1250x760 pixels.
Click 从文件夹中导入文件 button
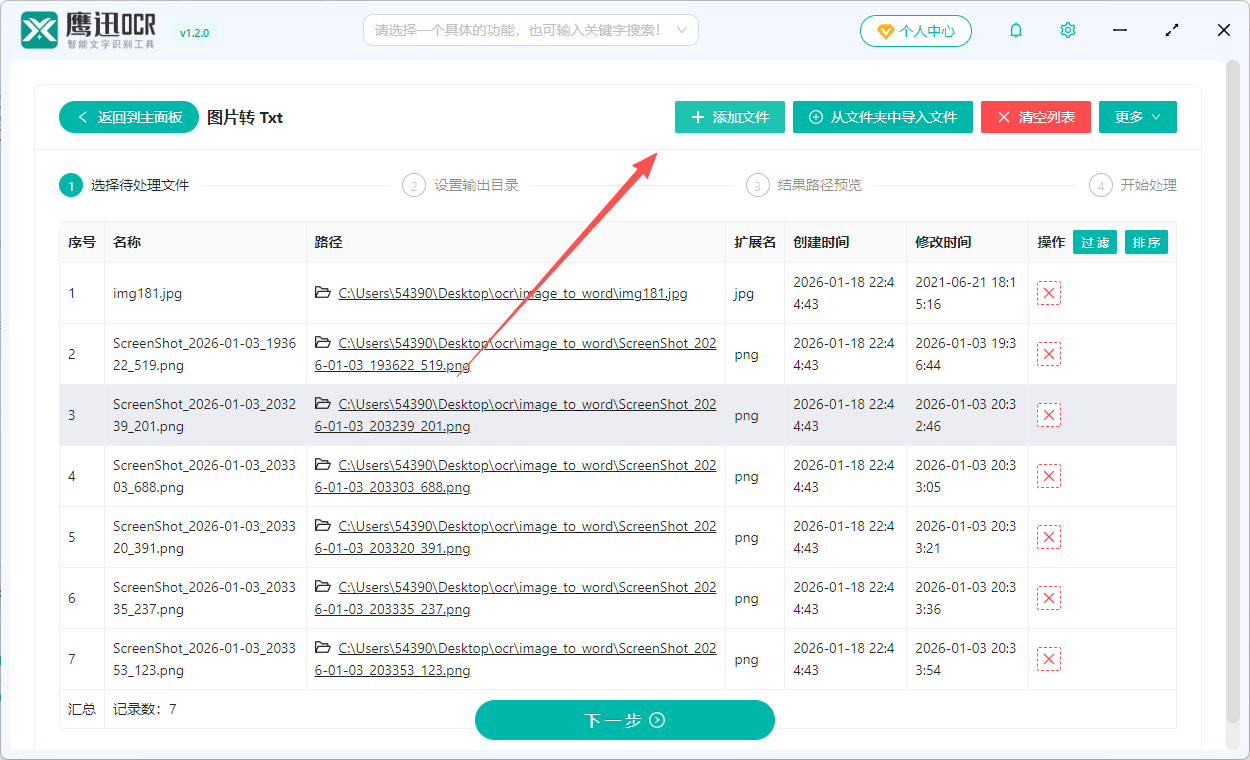(x=882, y=117)
